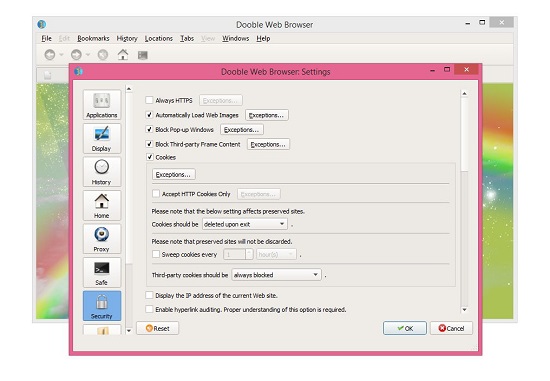Image resolution: width=550 pixels, height=381 pixels.
Task: Click the Home toolbar icon in browser
Action: pos(123,55)
